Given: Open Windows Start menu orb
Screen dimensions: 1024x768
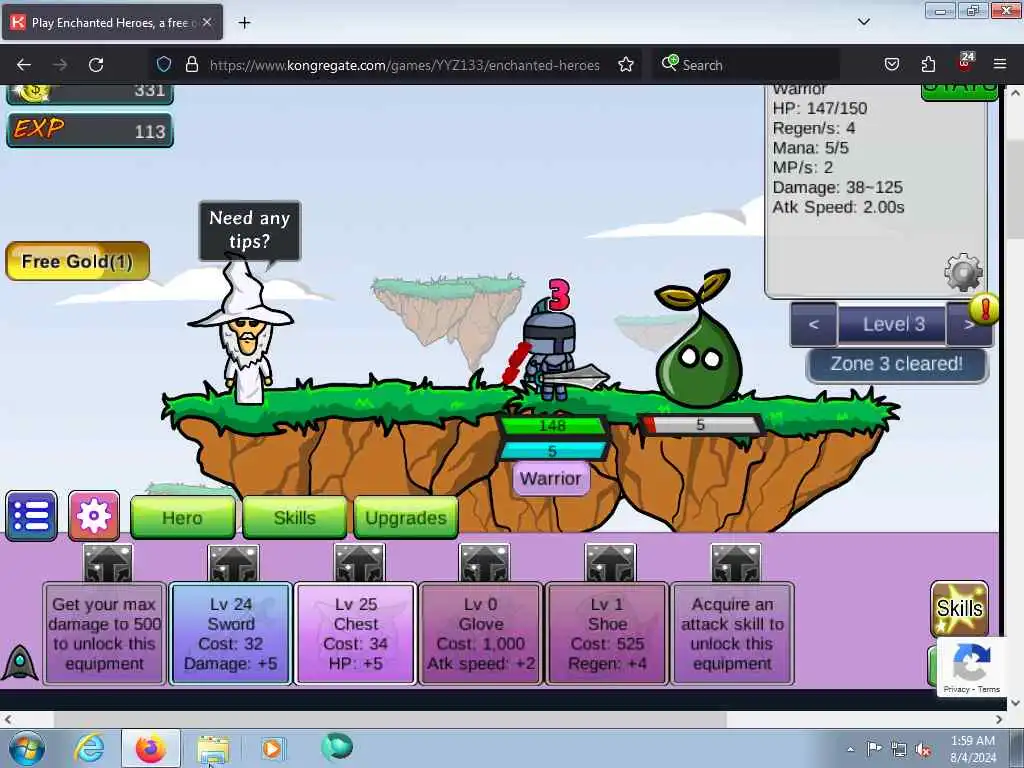Looking at the screenshot, I should (x=27, y=748).
